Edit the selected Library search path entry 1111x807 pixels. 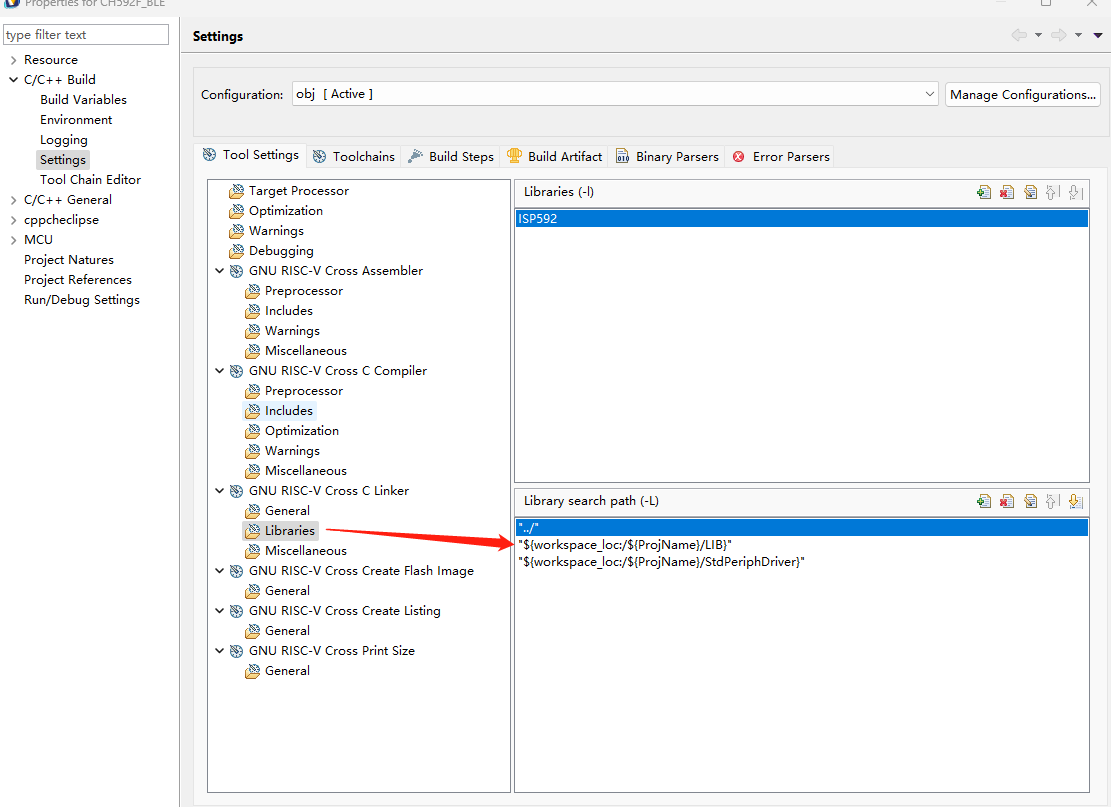1030,501
